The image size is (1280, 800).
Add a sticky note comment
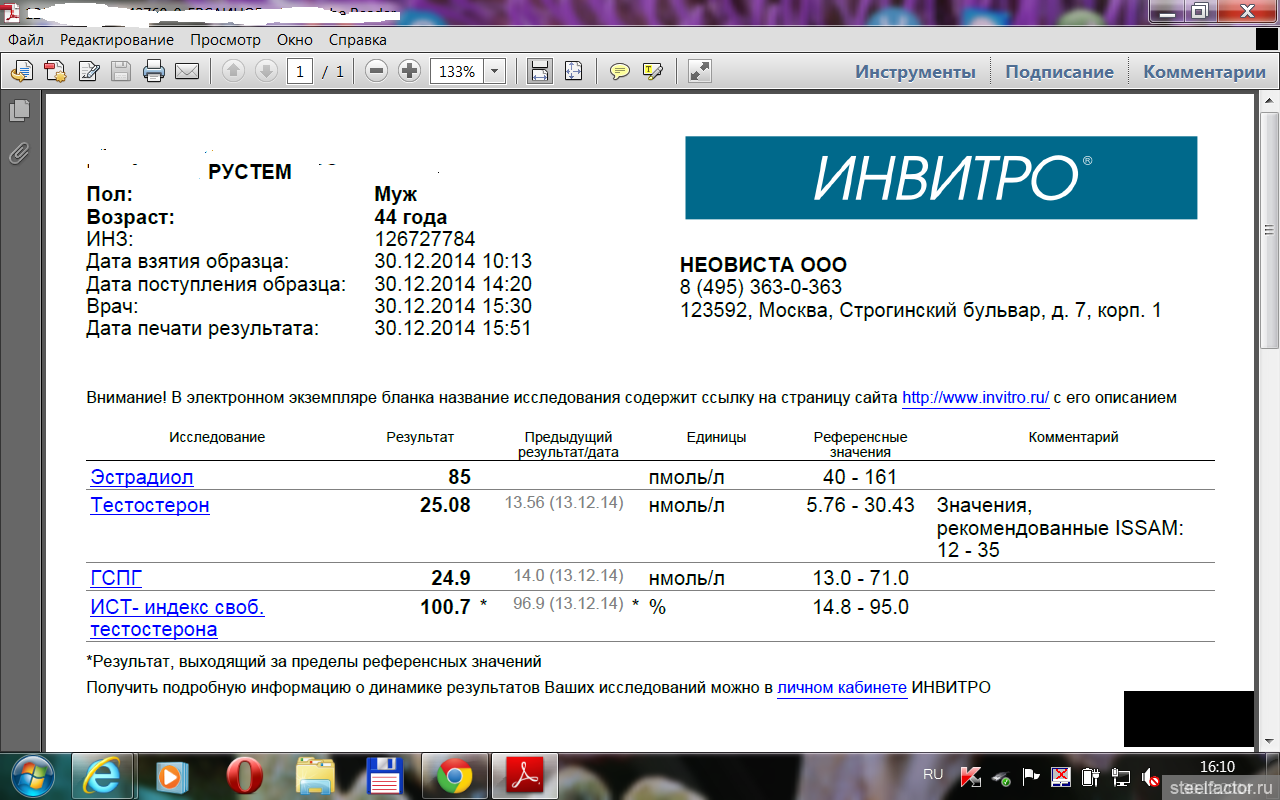pyautogui.click(x=620, y=71)
